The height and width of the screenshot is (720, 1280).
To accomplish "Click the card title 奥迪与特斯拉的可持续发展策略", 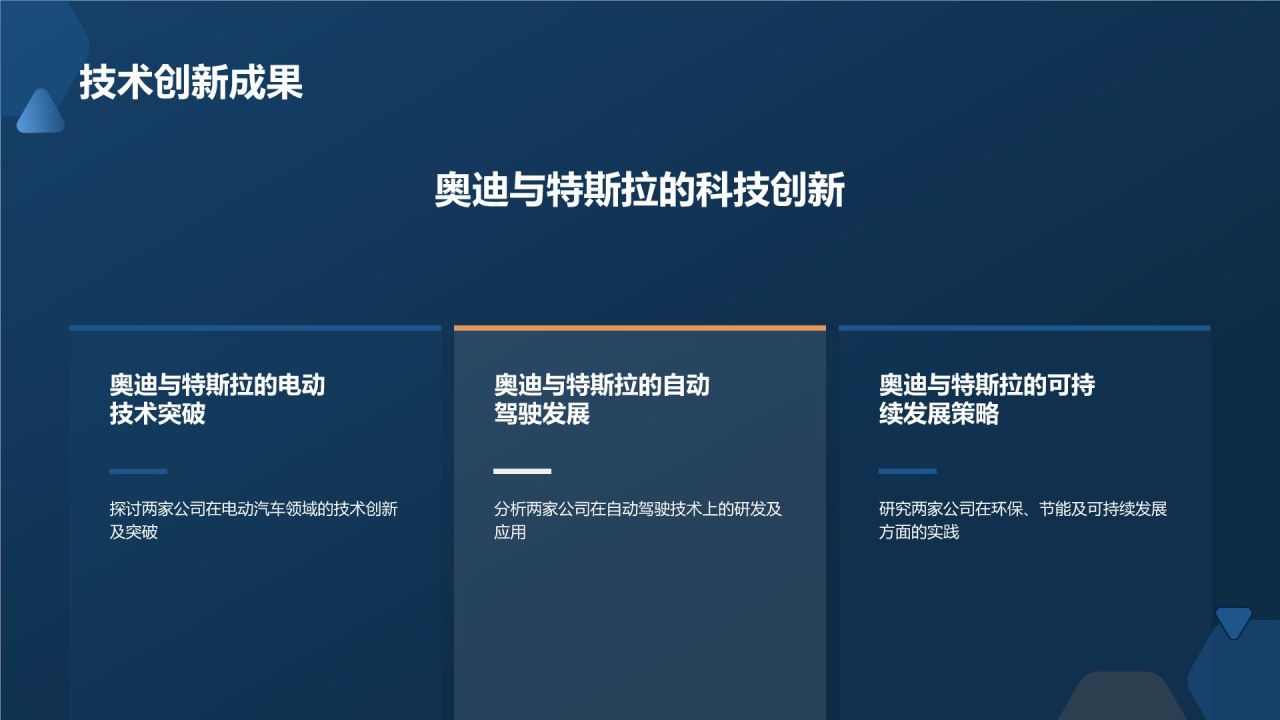I will [x=987, y=399].
